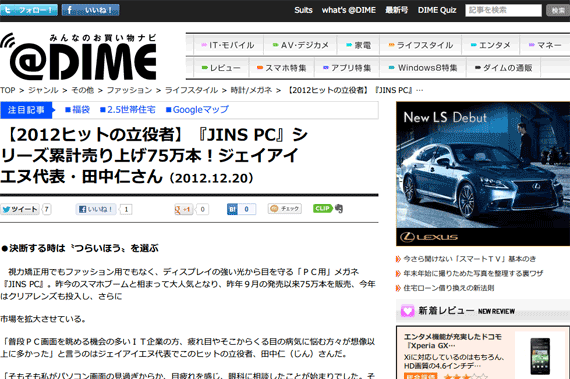Go to ライフスタイル in breadcrumb
Image resolution: width=570 pixels, height=379 pixels.
[192, 90]
